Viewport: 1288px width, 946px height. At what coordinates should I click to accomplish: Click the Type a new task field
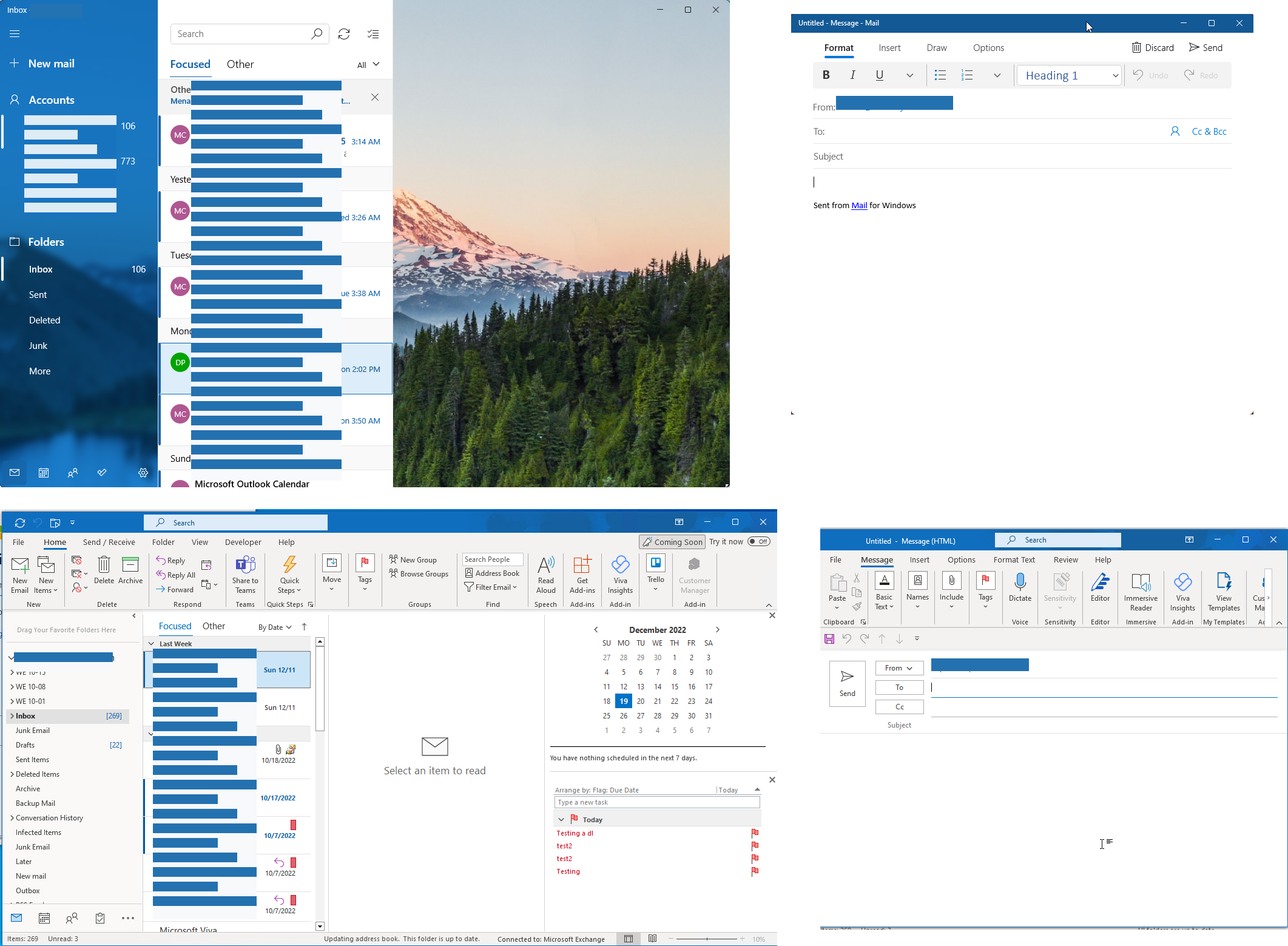point(656,802)
